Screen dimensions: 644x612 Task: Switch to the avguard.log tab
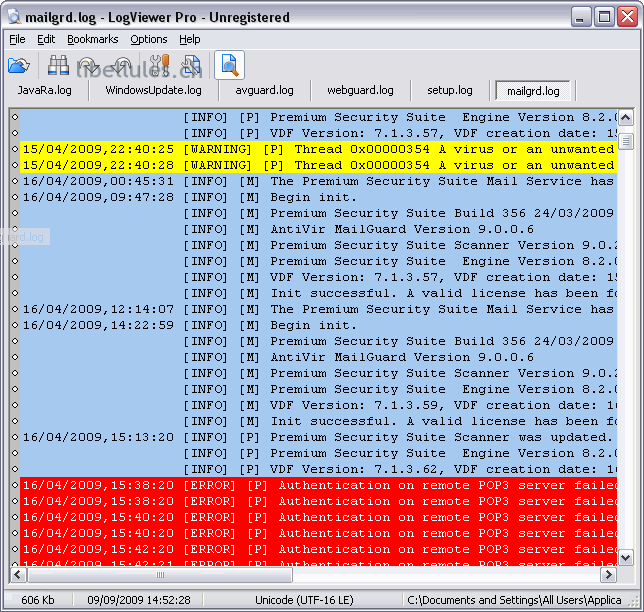[264, 90]
